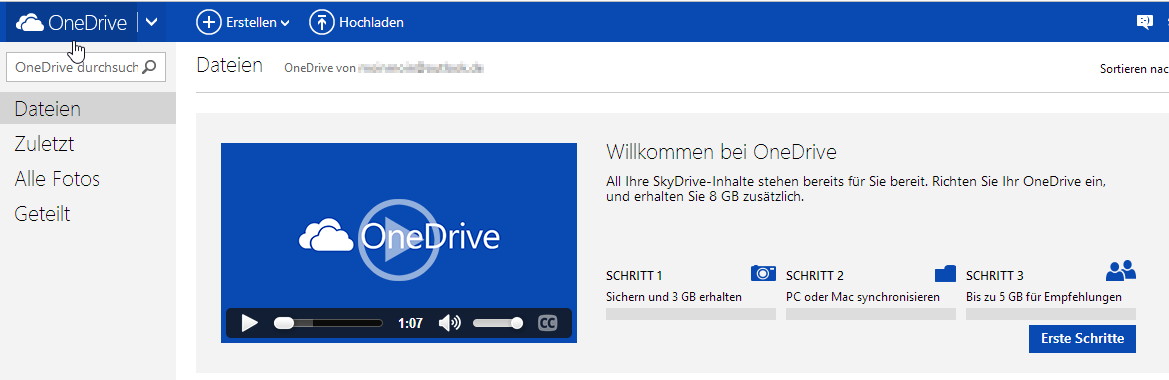Viewport: 1169px width, 380px height.
Task: Click the search magnifier icon
Action: tap(149, 67)
